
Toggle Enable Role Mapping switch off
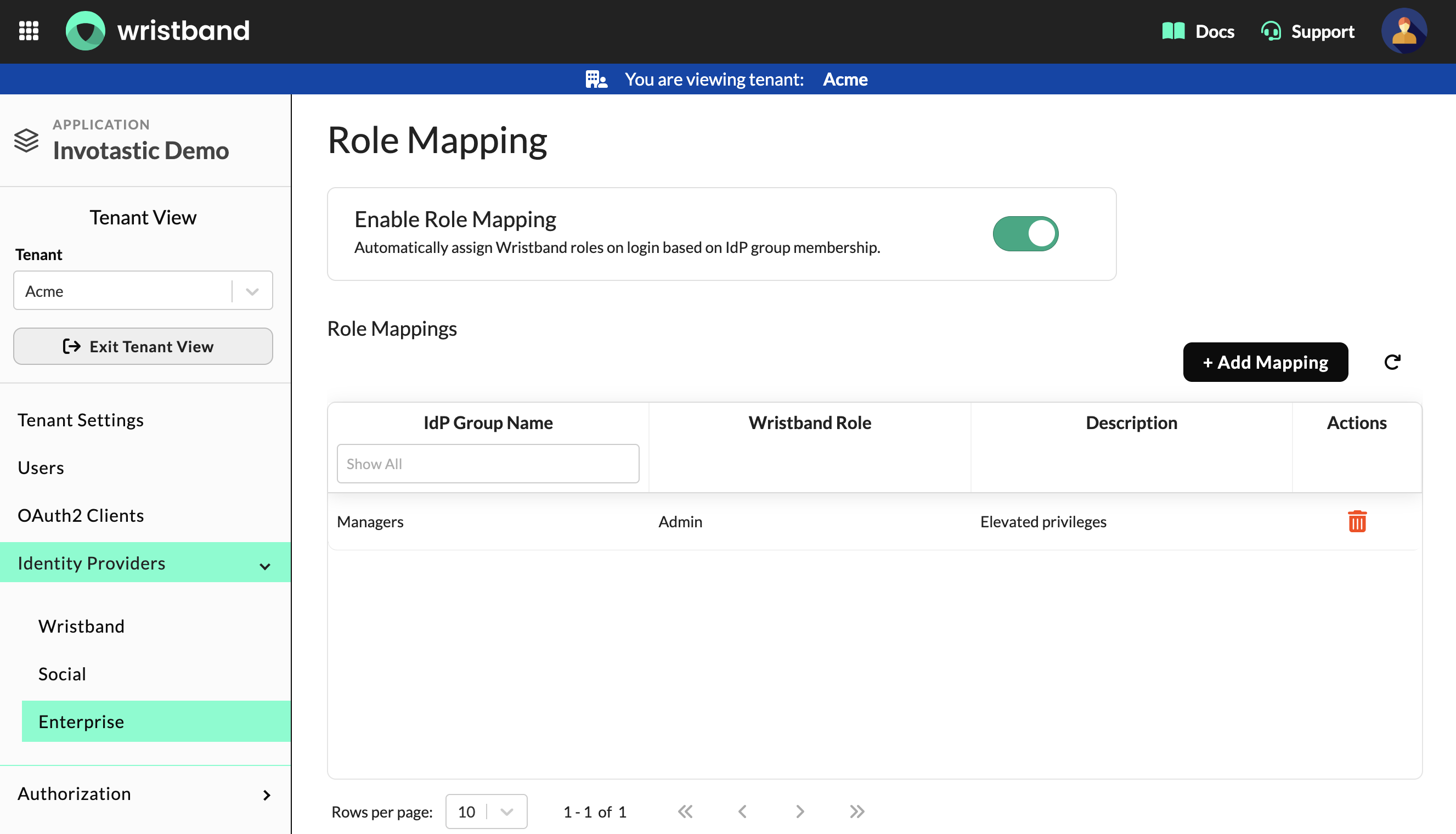1025,234
